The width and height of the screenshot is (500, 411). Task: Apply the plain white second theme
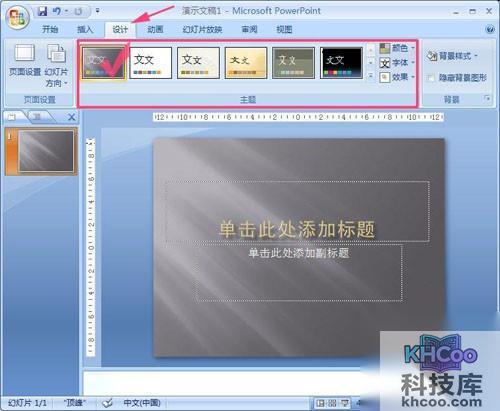(151, 63)
